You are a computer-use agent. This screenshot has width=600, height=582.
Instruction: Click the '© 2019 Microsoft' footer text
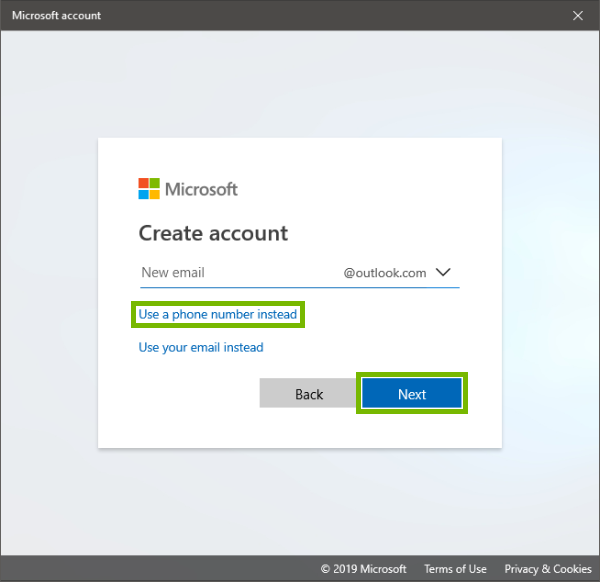364,569
